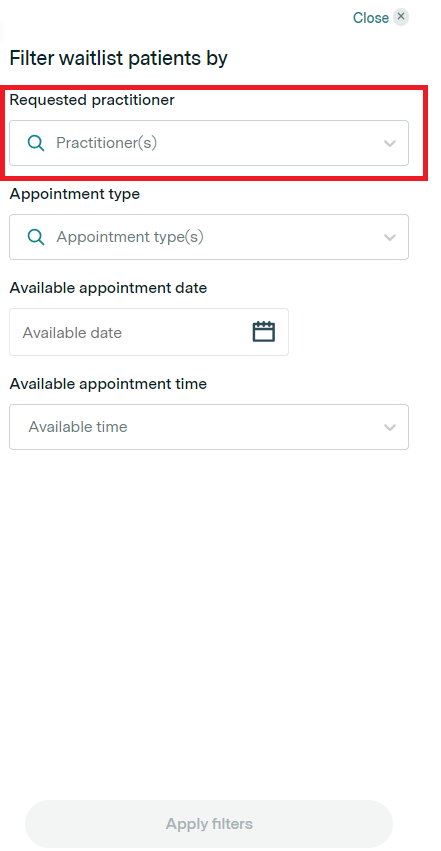Image resolution: width=441 pixels, height=851 pixels.
Task: Open the Available time select box
Action: pos(209,427)
